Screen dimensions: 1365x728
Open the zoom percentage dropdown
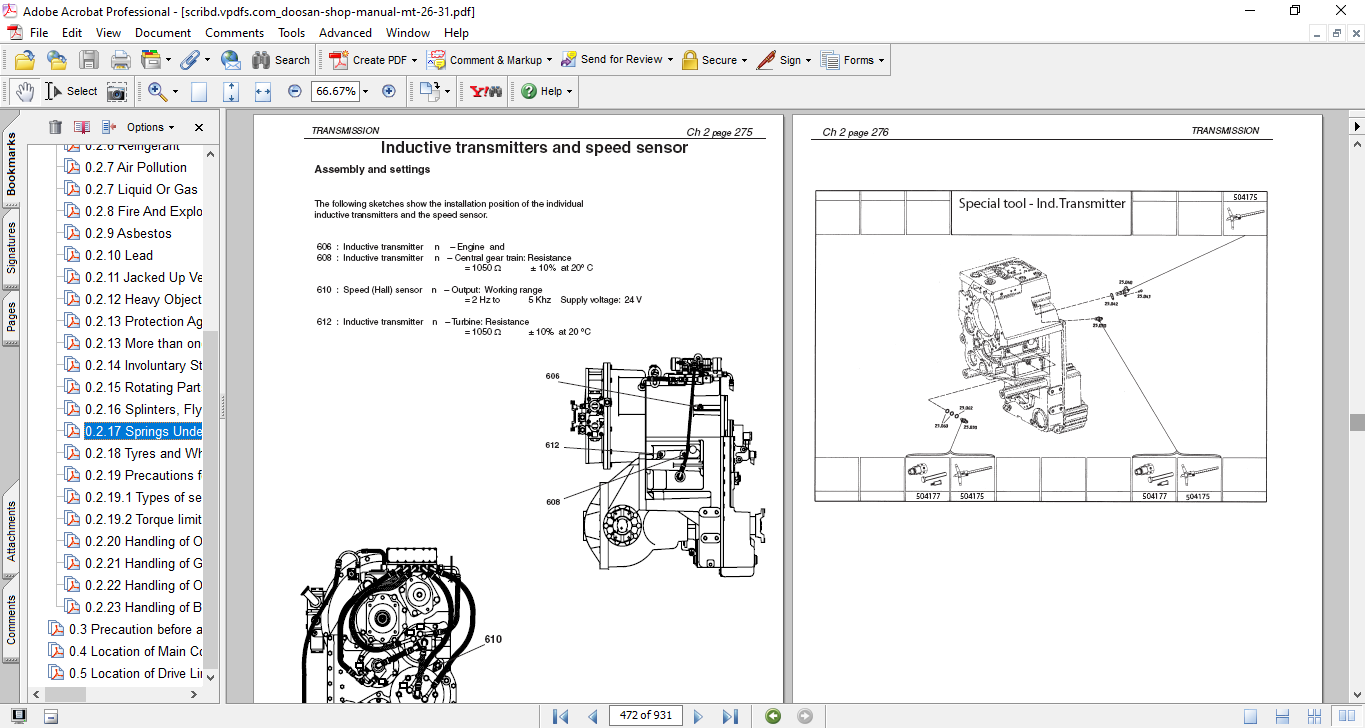click(365, 91)
